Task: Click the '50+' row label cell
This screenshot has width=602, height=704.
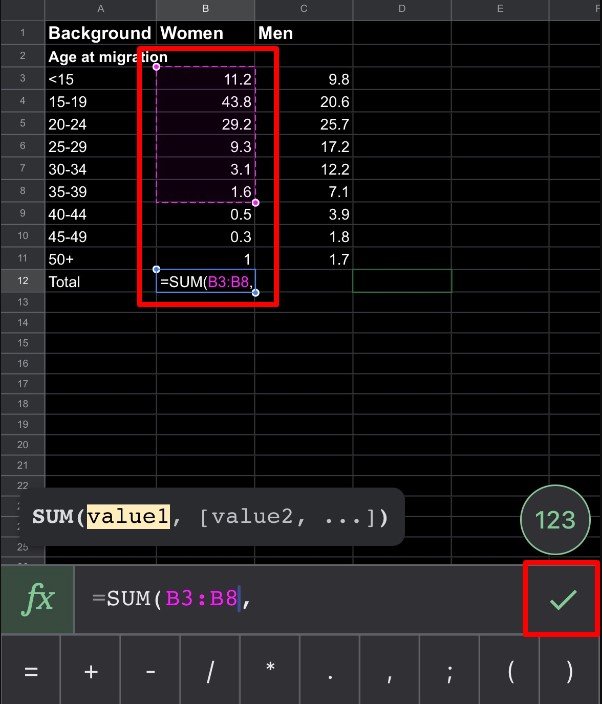Action: pyautogui.click(x=101, y=259)
